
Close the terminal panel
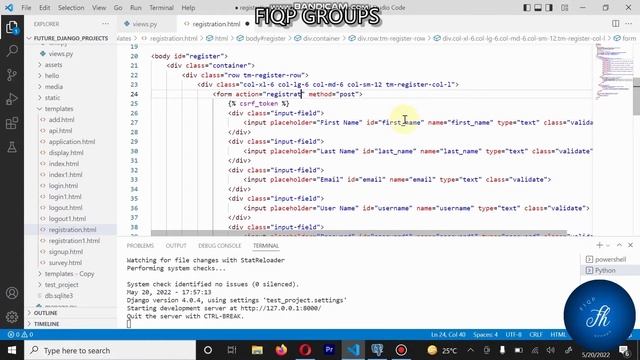coord(630,245)
